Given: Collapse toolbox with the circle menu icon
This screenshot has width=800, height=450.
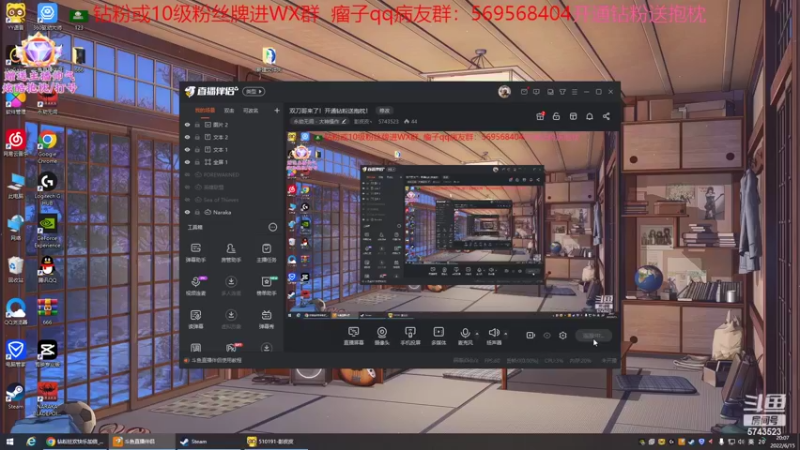Looking at the screenshot, I should 272,227.
